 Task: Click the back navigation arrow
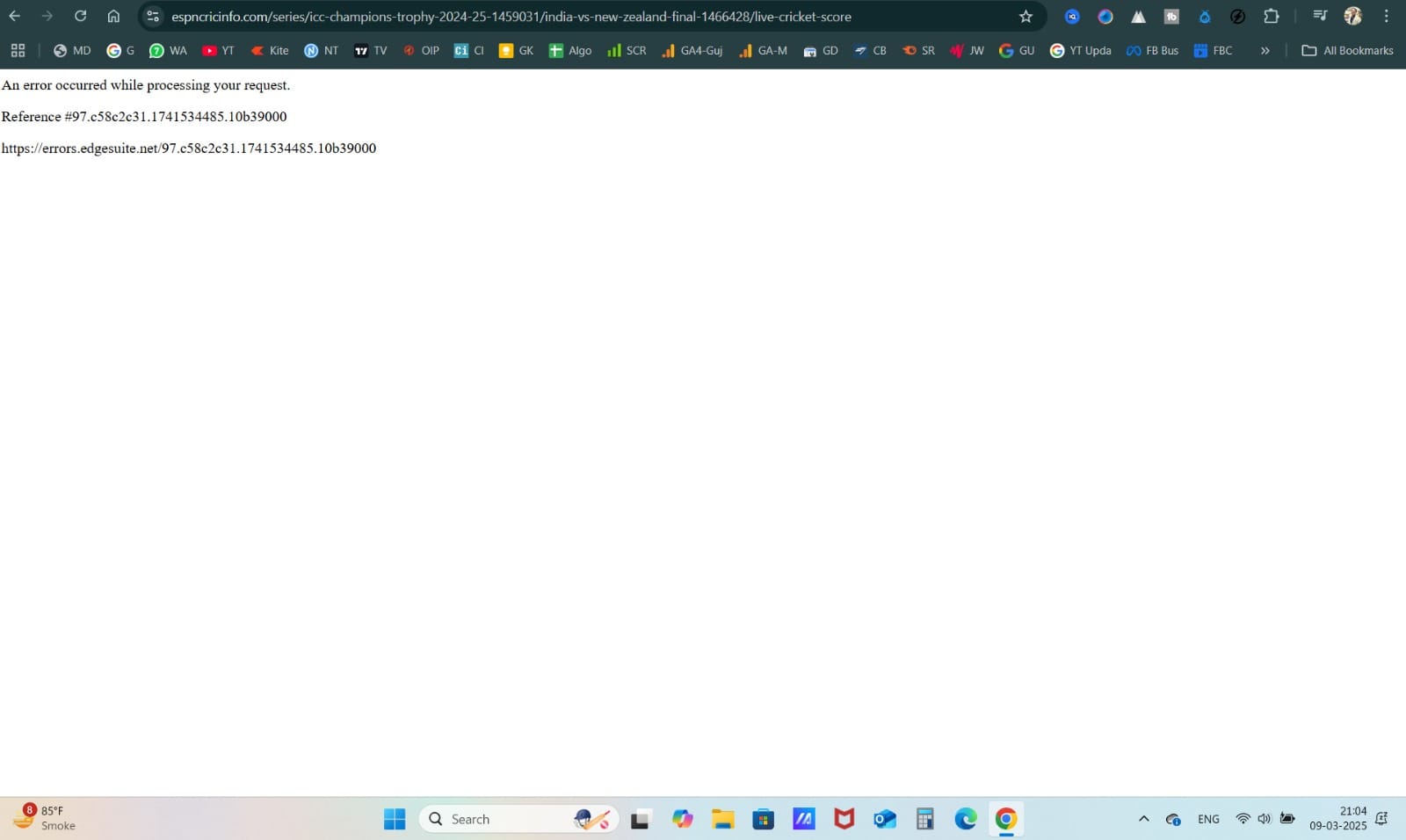tap(15, 16)
